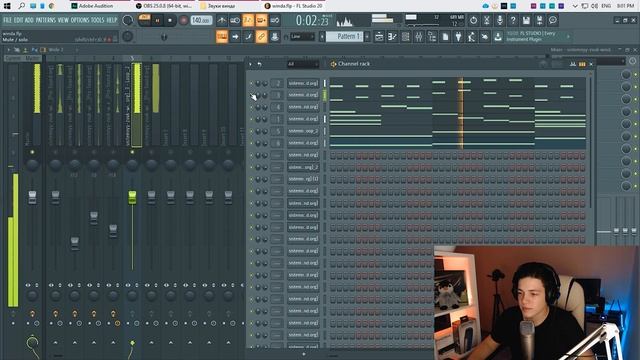Click the one-click audio recording microphone icon

point(500,20)
